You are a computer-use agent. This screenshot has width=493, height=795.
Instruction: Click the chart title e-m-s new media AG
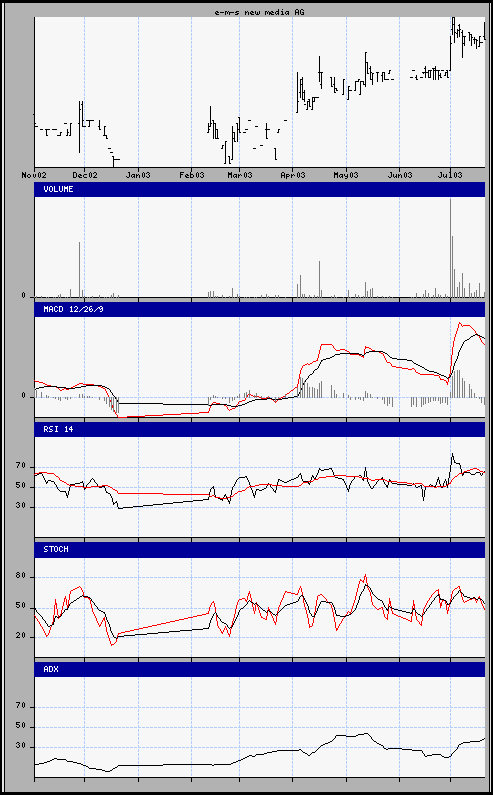[260, 12]
